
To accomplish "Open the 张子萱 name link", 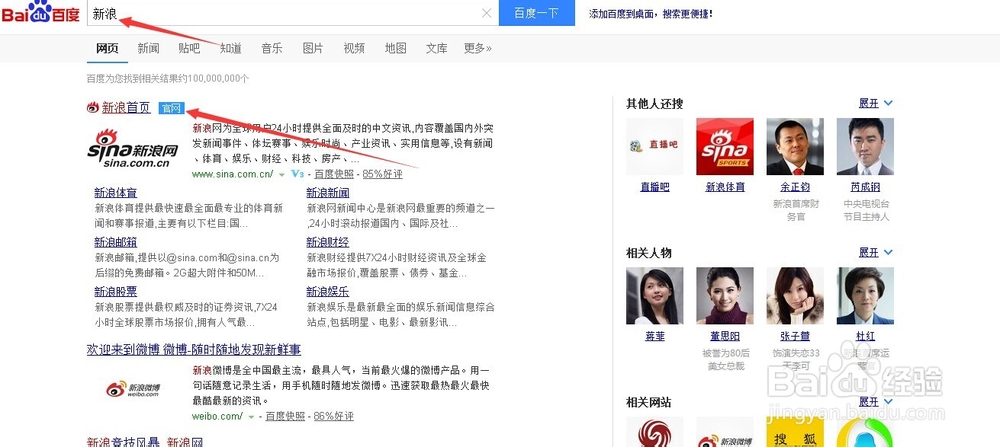I will click(x=795, y=336).
